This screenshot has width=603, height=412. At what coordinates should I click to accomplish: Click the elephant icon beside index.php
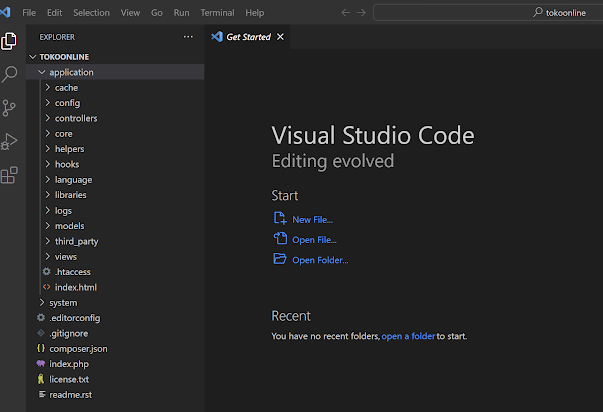pyautogui.click(x=41, y=364)
